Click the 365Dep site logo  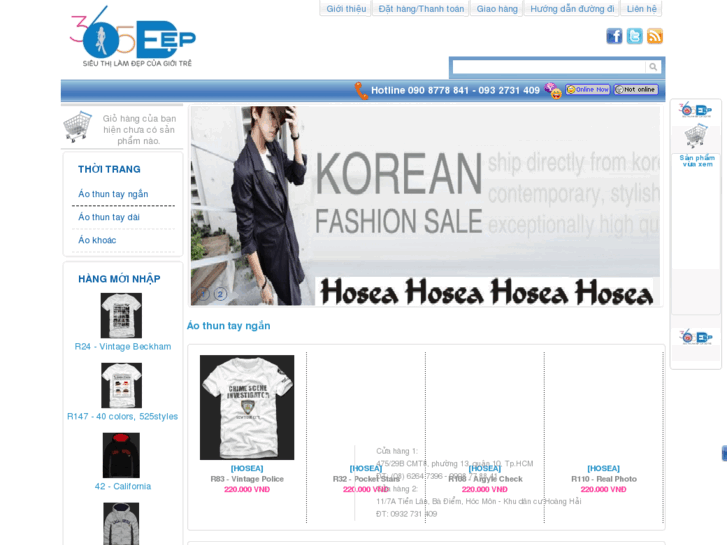tap(133, 36)
